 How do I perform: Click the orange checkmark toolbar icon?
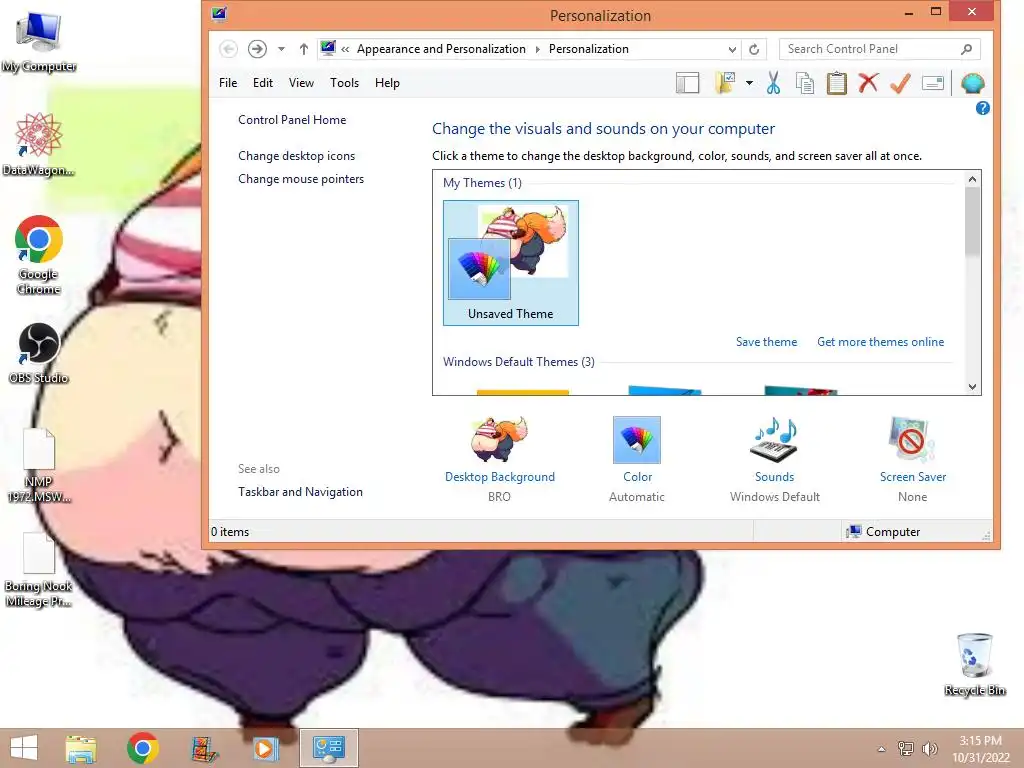[x=901, y=83]
